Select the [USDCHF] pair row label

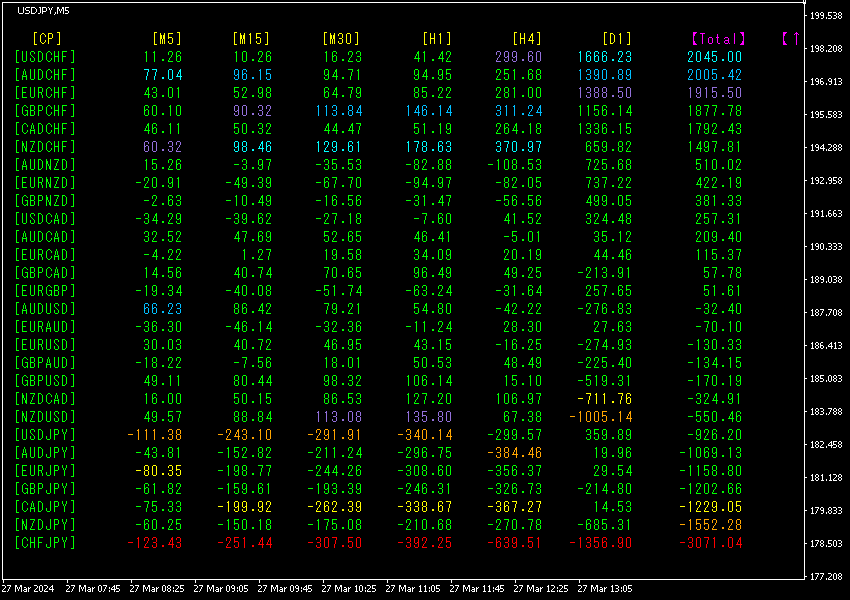(x=45, y=57)
